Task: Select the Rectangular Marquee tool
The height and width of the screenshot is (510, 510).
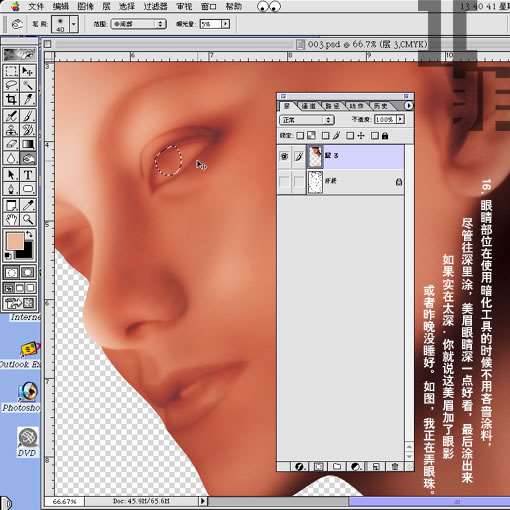Action: pyautogui.click(x=11, y=71)
